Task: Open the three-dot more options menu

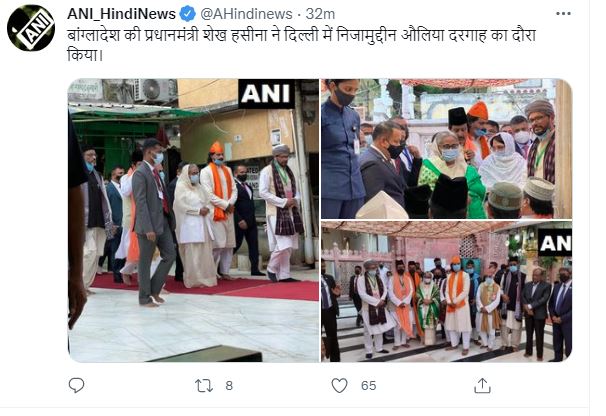Action: 563,14
